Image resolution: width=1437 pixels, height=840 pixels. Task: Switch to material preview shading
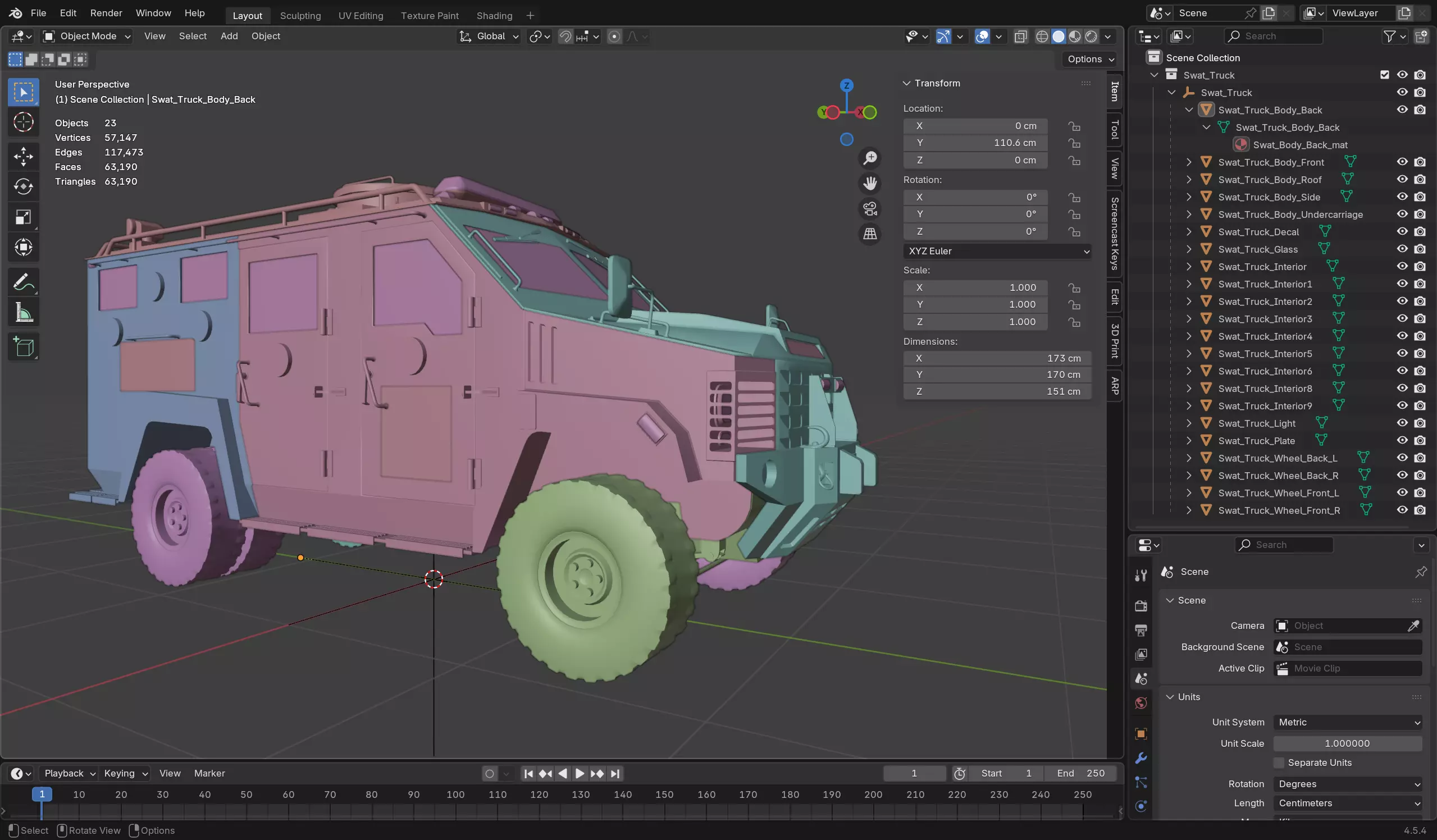point(1075,36)
